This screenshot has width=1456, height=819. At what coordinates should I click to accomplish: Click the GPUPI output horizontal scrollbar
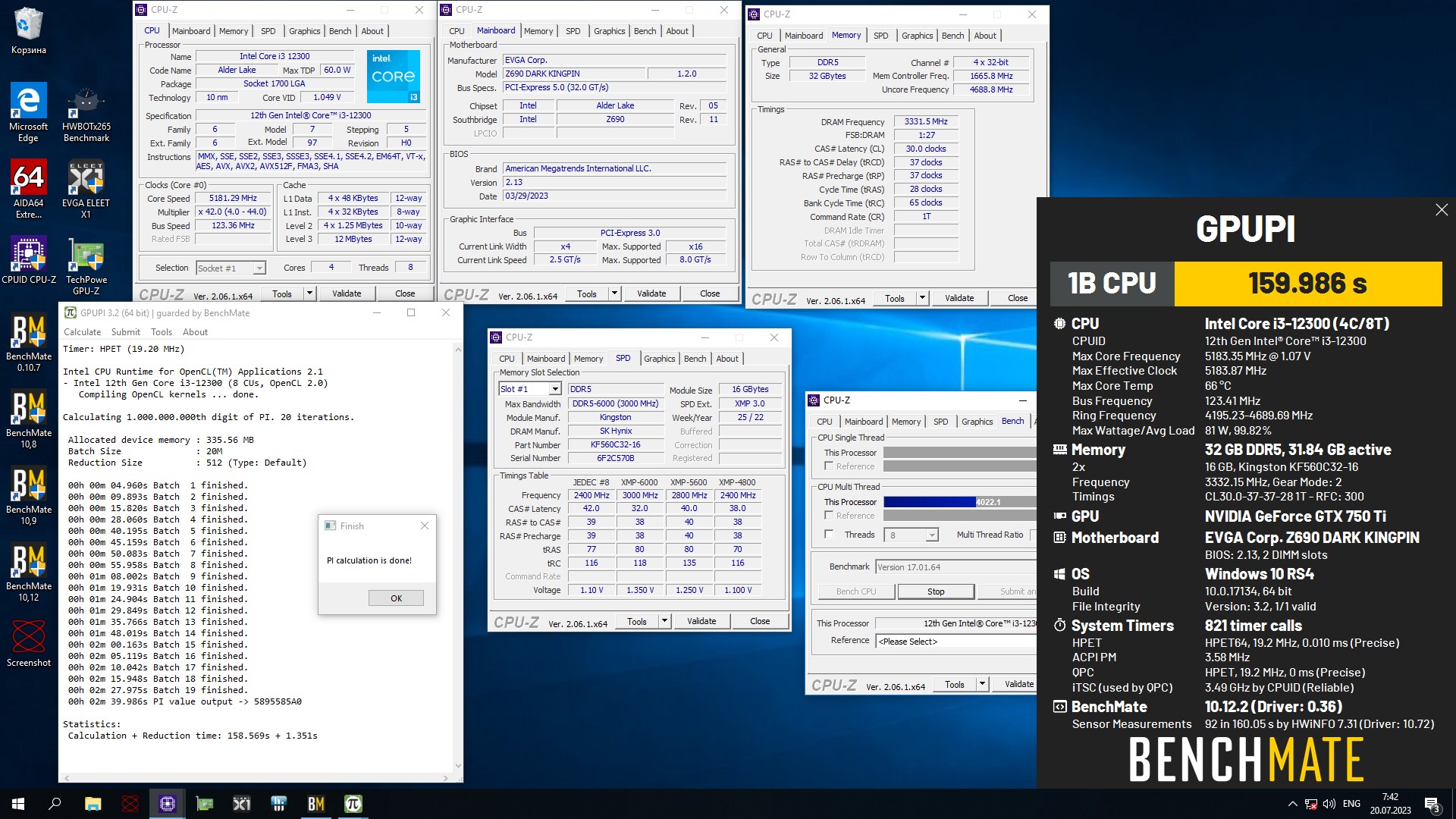pyautogui.click(x=256, y=777)
